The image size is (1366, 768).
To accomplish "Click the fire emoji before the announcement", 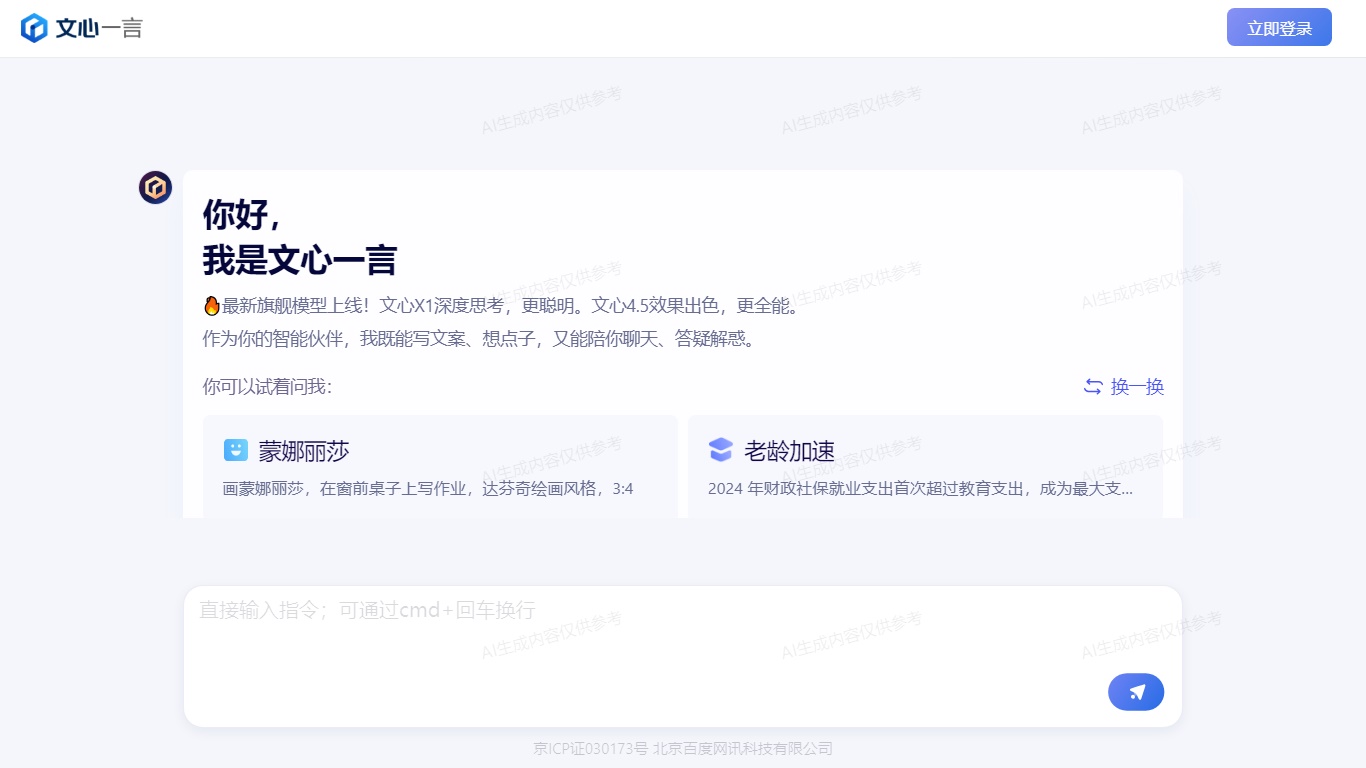I will (x=211, y=306).
